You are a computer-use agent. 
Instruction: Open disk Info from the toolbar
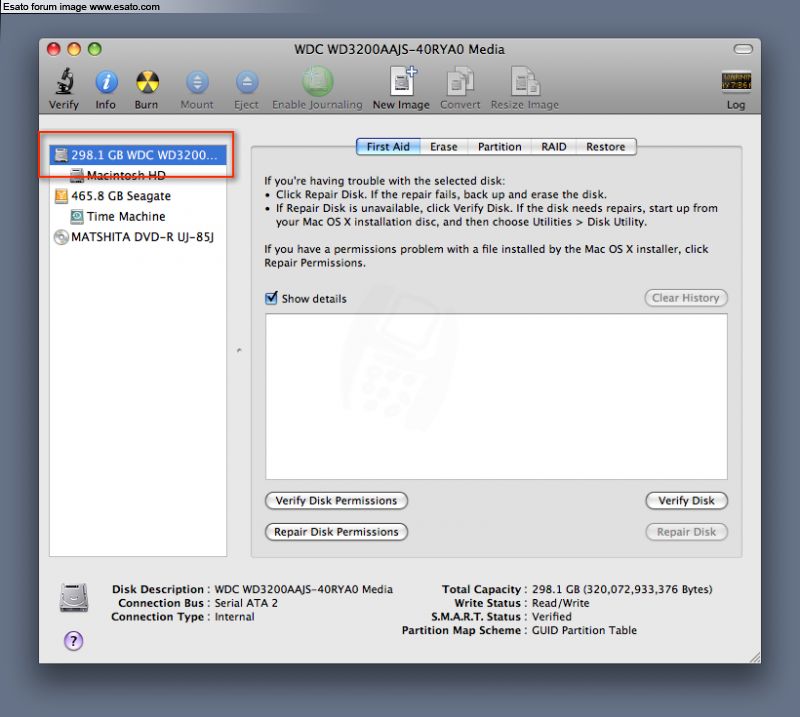click(x=106, y=82)
